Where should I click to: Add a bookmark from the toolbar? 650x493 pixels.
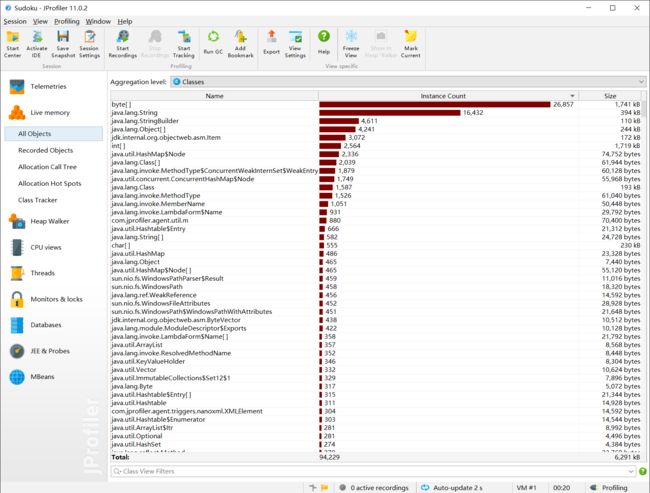tap(240, 44)
